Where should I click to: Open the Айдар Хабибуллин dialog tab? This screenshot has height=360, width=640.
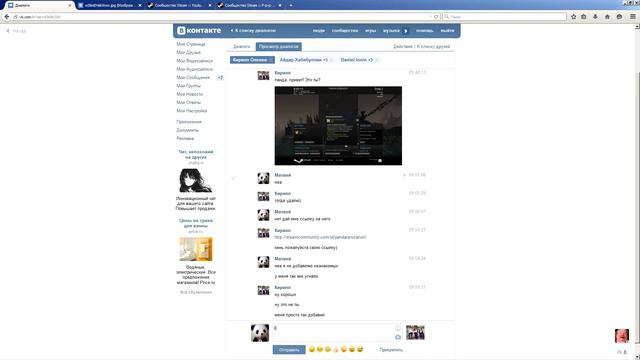(304, 60)
